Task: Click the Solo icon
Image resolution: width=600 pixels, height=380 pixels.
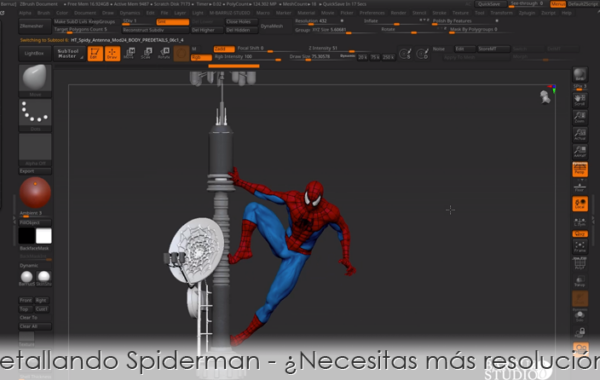Action: tap(580, 316)
